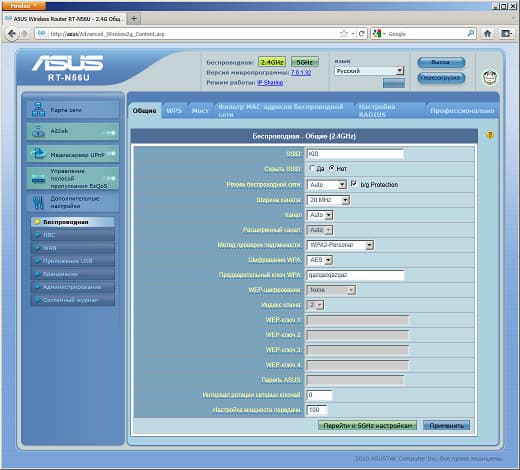
Task: Open the browser home icon
Action: pyautogui.click(x=487, y=33)
